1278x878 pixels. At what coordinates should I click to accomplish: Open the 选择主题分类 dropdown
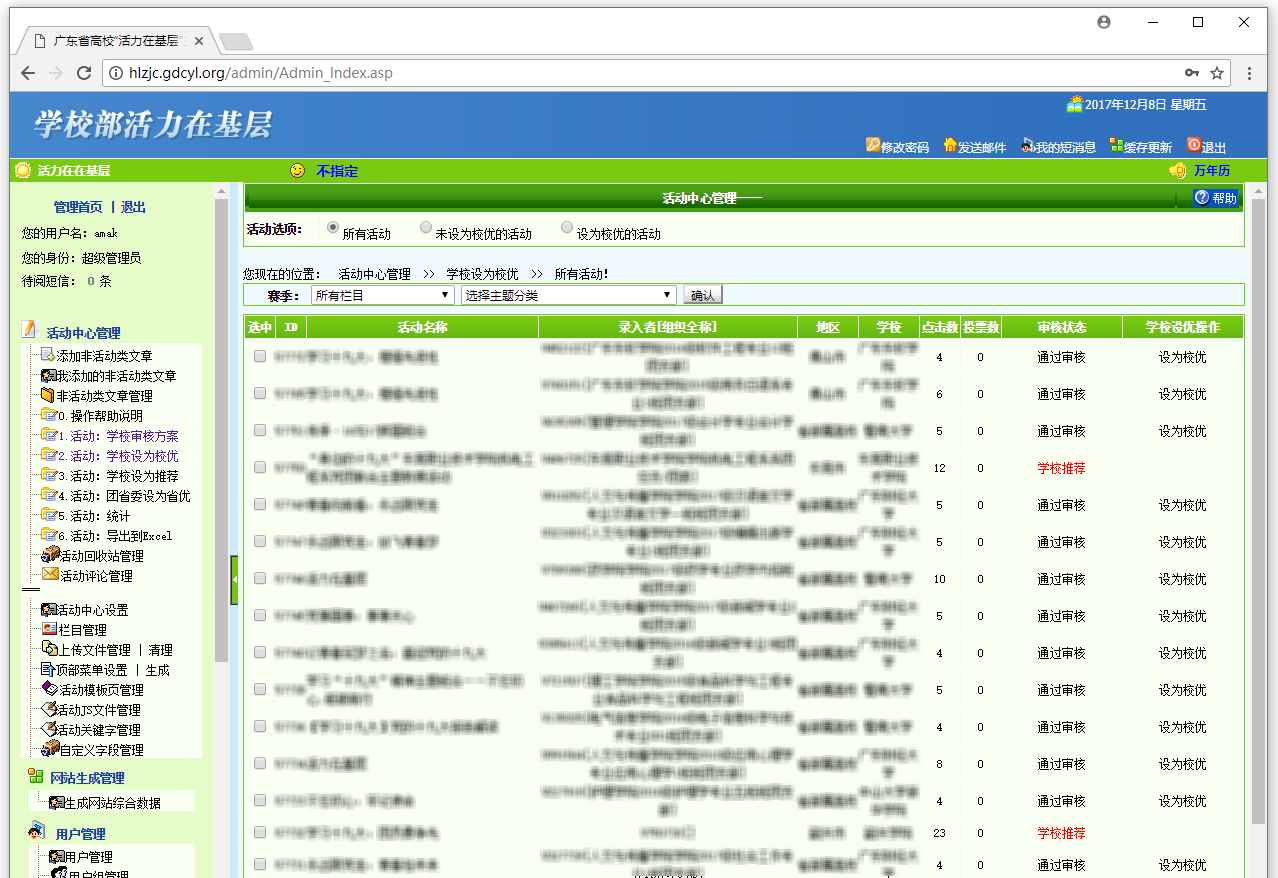tap(568, 296)
